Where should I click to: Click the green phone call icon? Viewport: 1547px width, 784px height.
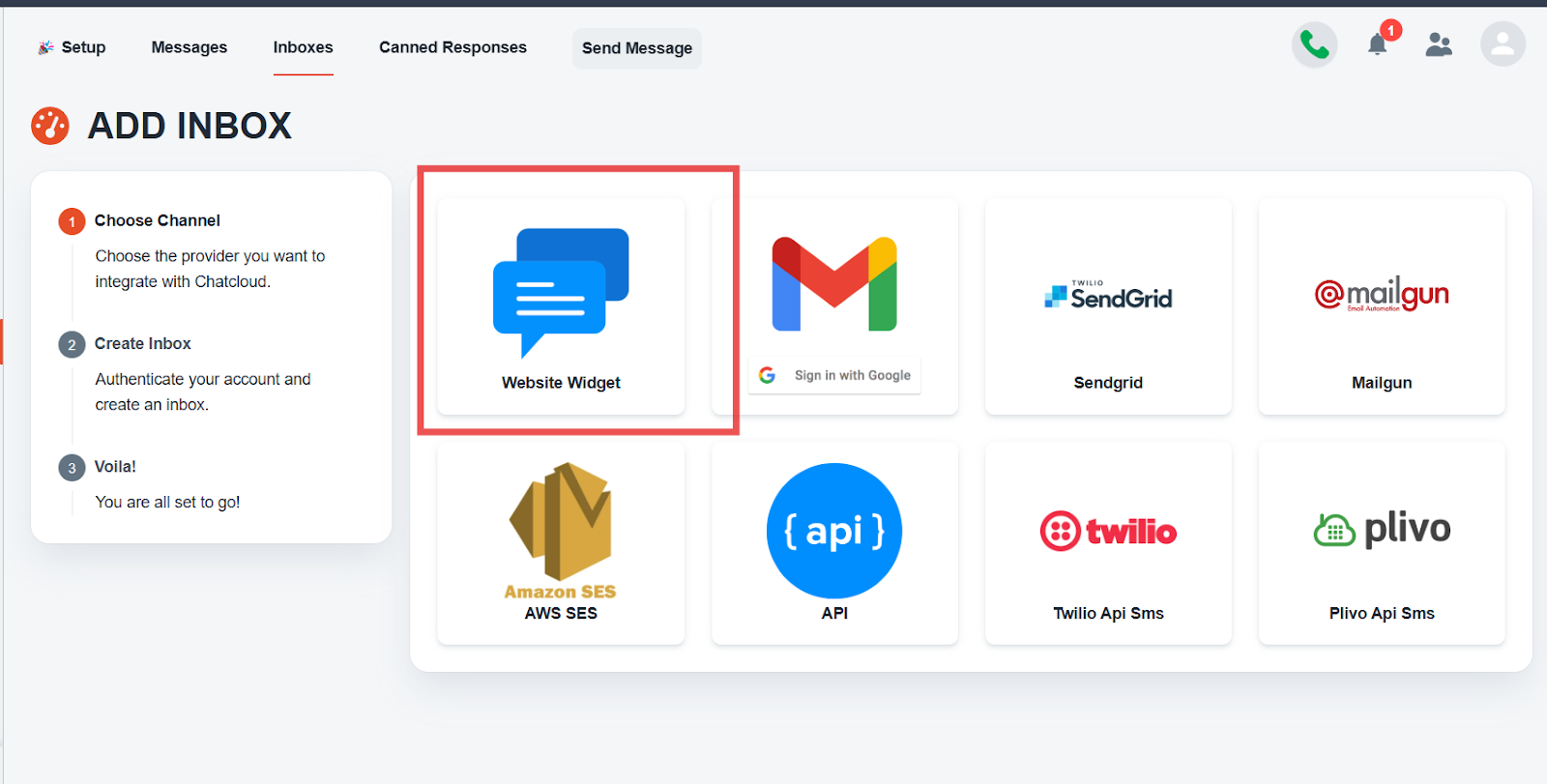tap(1314, 44)
